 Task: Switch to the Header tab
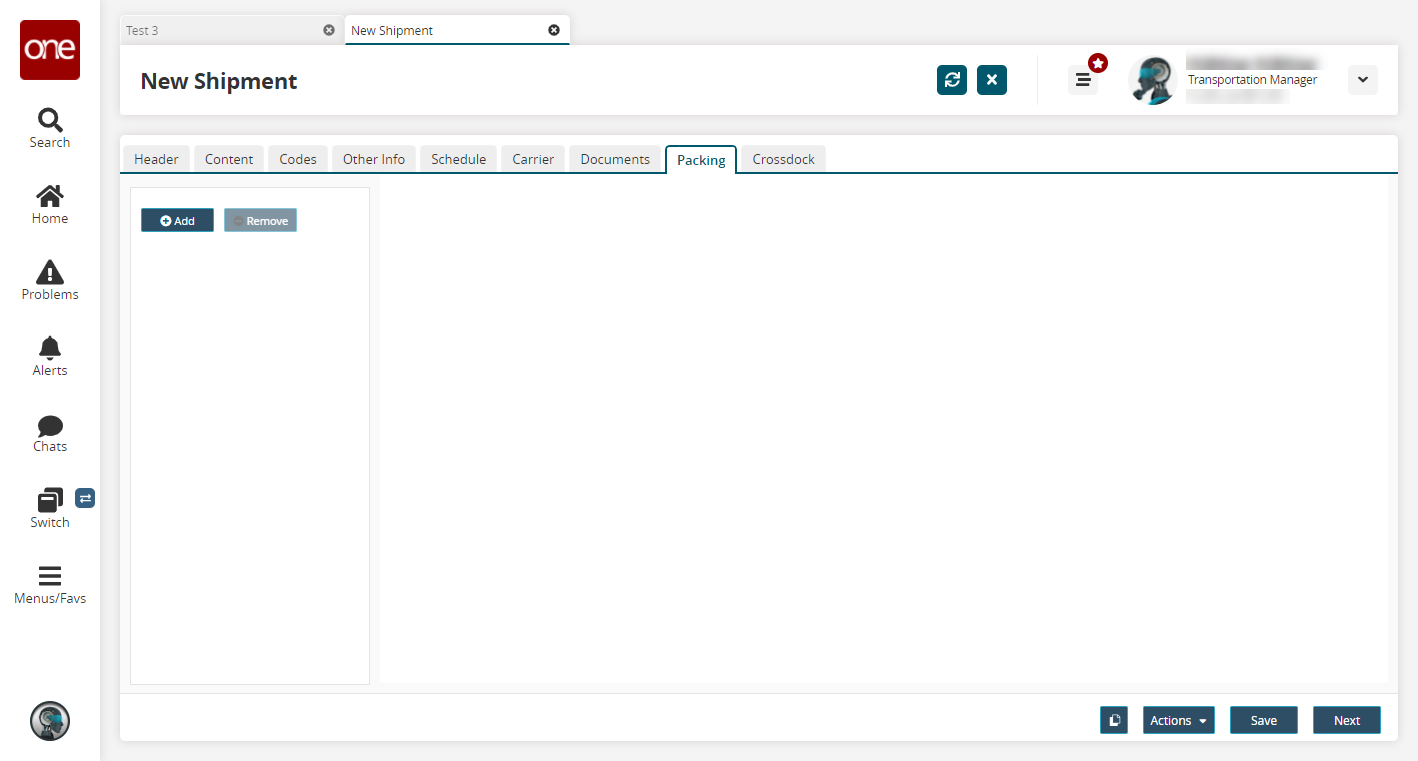(x=156, y=159)
